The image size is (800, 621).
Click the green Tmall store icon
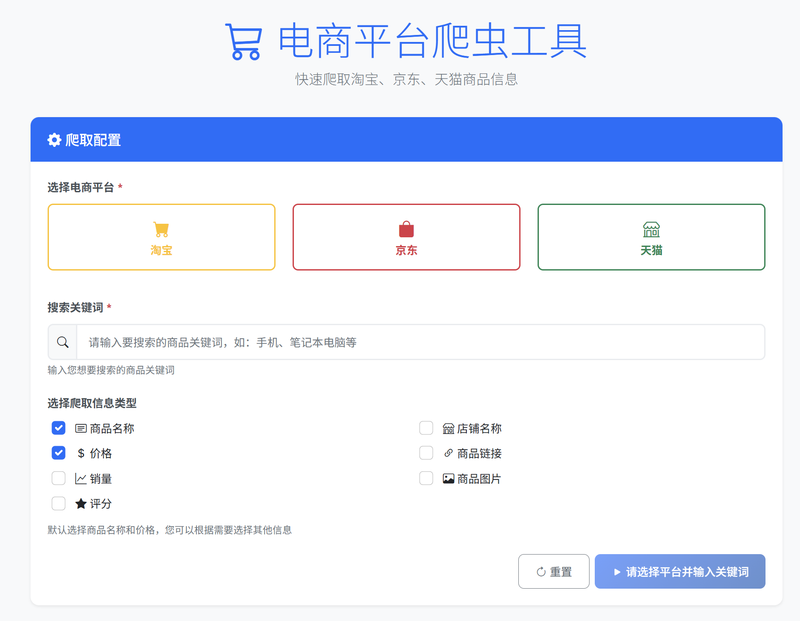pos(651,230)
